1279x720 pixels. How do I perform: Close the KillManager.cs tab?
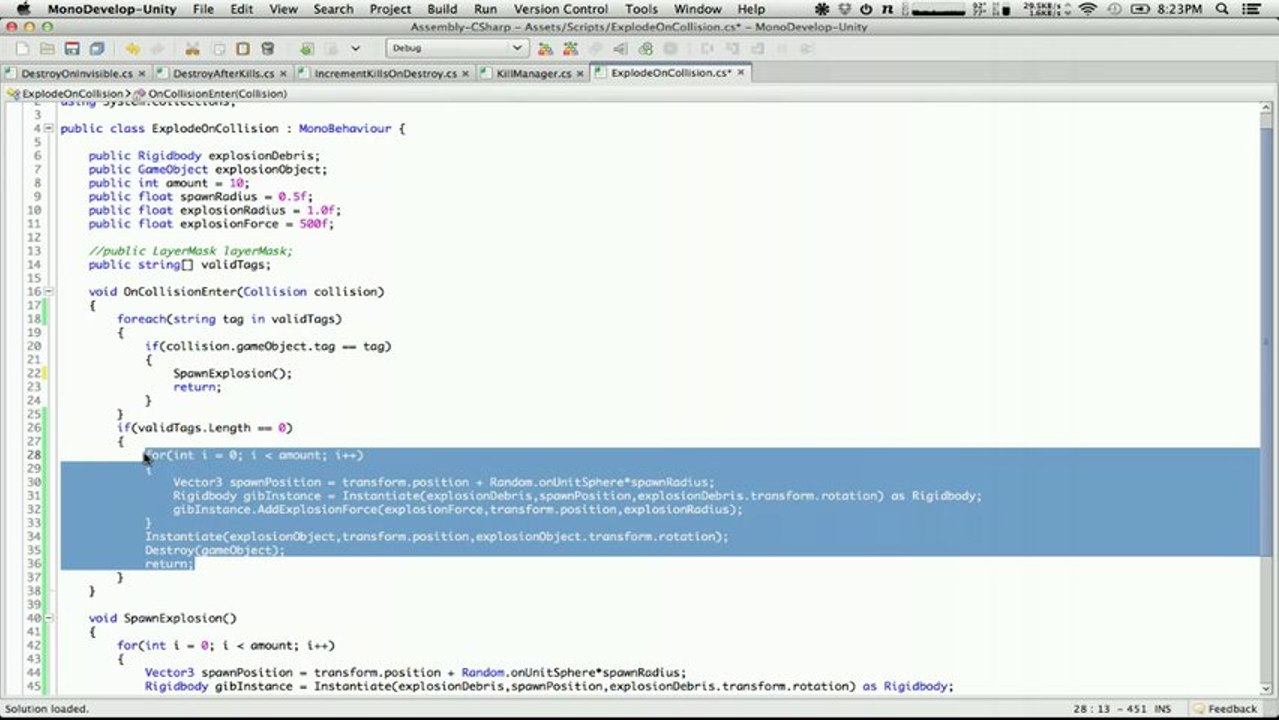click(x=581, y=74)
